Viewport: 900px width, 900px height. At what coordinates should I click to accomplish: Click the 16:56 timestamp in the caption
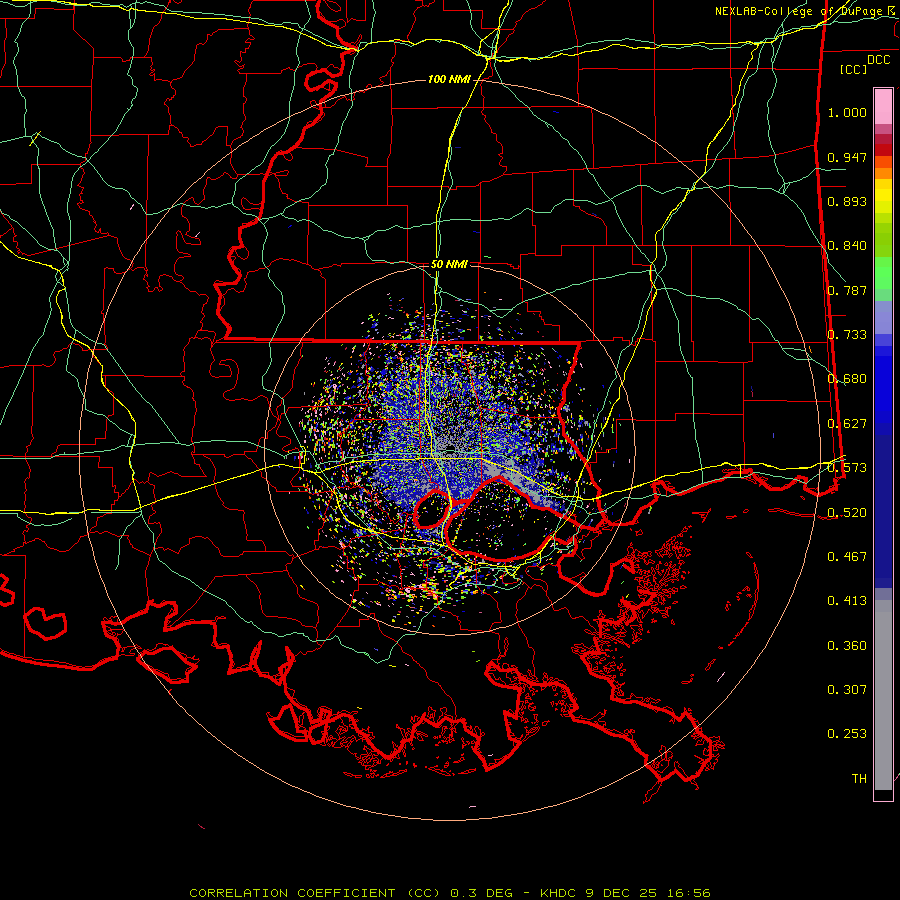690,893
